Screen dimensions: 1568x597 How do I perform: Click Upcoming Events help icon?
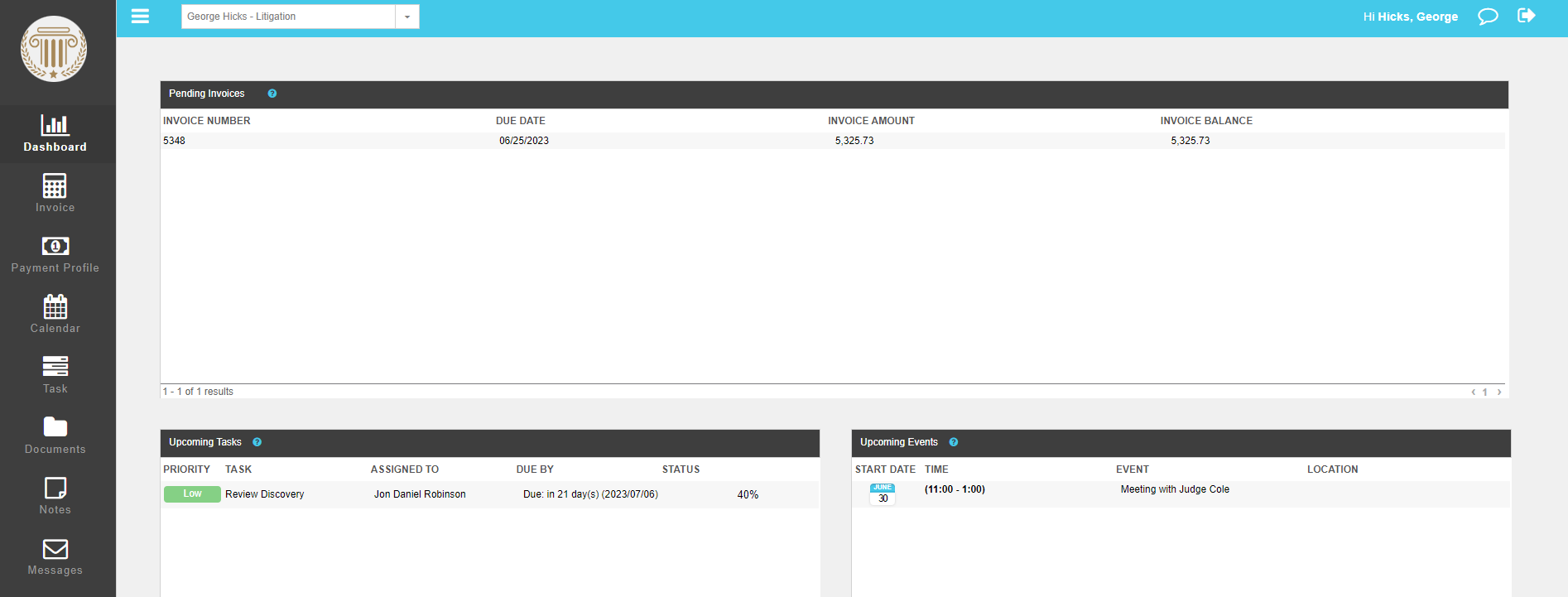[x=954, y=442]
